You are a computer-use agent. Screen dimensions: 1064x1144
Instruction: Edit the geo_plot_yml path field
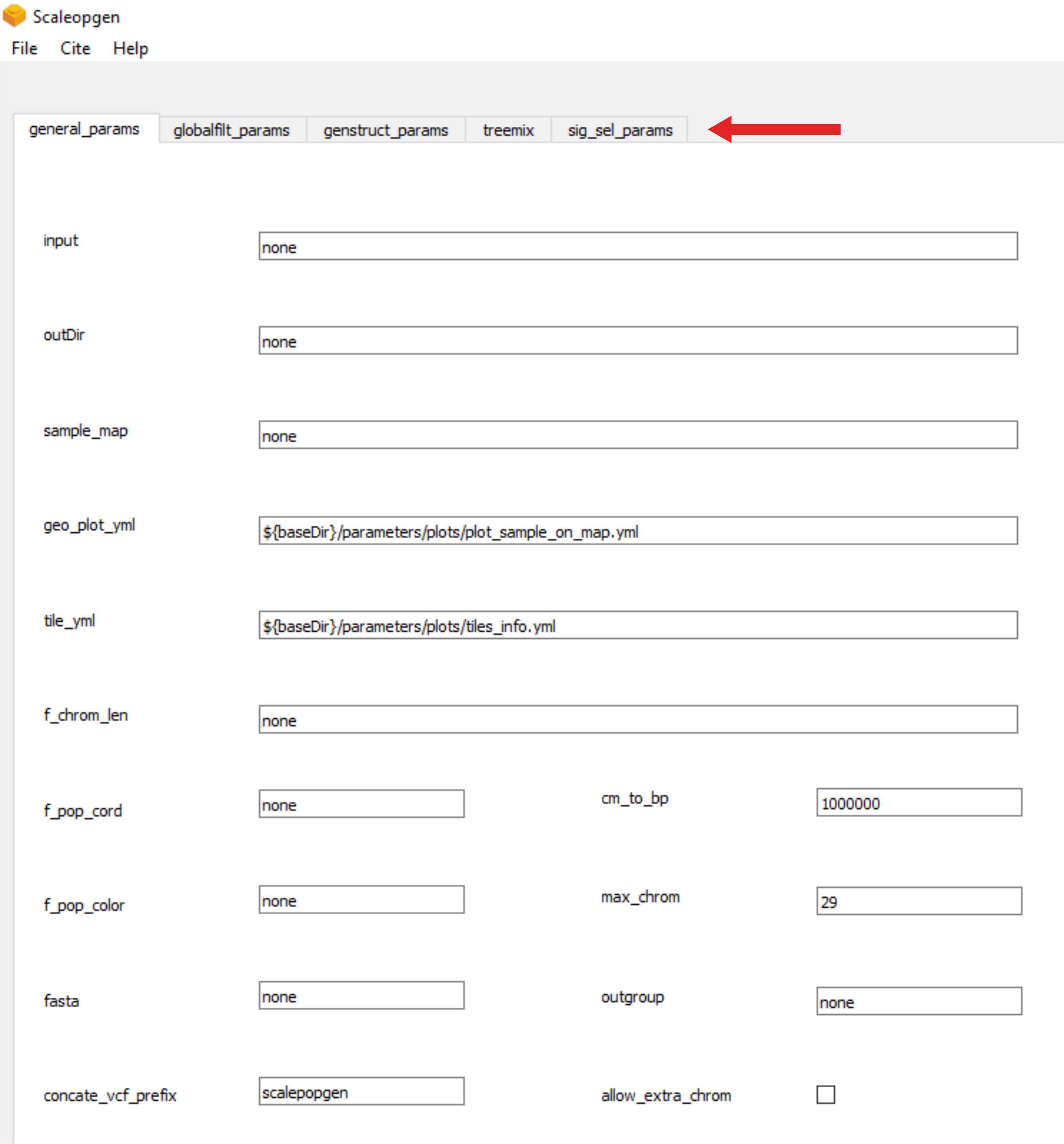(x=638, y=530)
